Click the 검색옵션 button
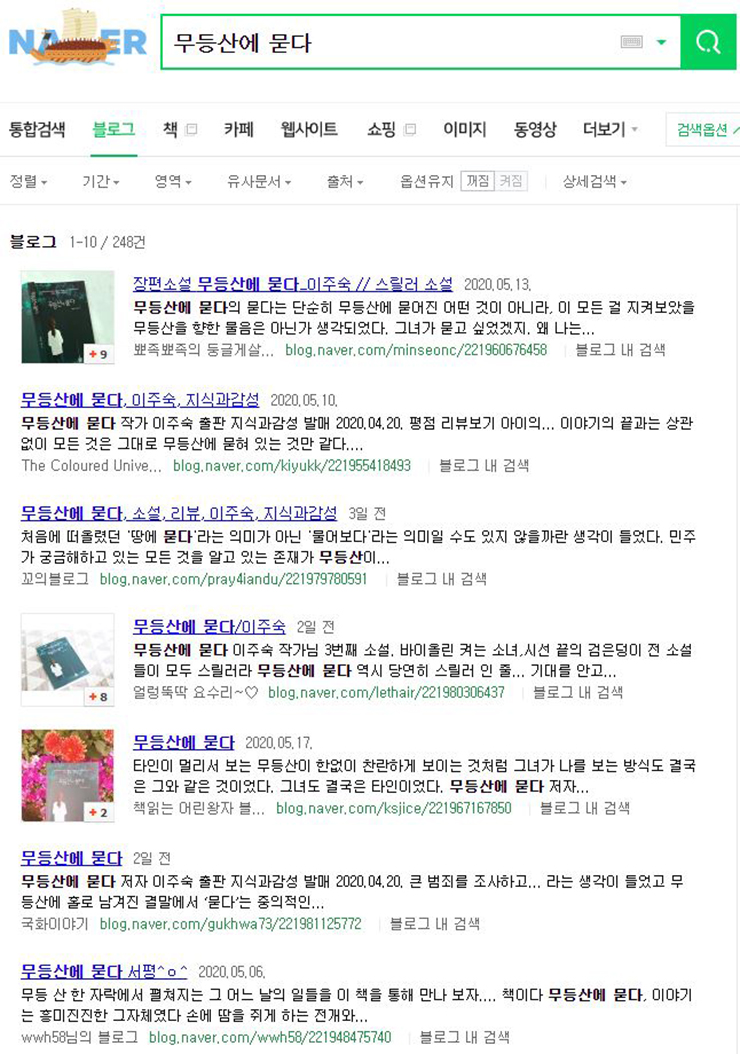Screen dimensions: 740x1054 [704, 130]
